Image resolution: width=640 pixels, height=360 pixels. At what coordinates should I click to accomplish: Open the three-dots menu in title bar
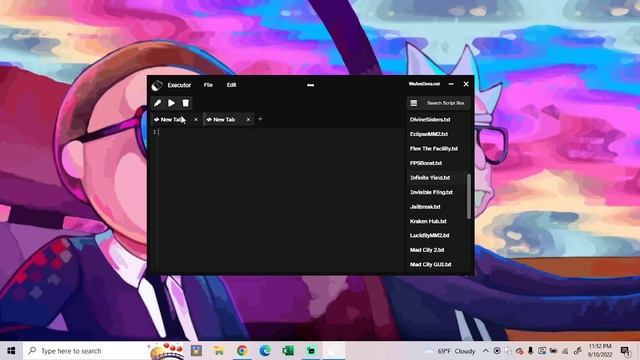pyautogui.click(x=311, y=85)
